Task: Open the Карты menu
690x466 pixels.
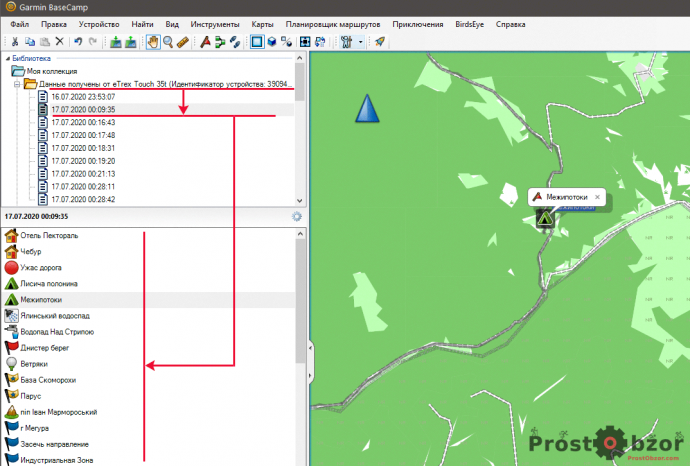Action: tap(260, 22)
